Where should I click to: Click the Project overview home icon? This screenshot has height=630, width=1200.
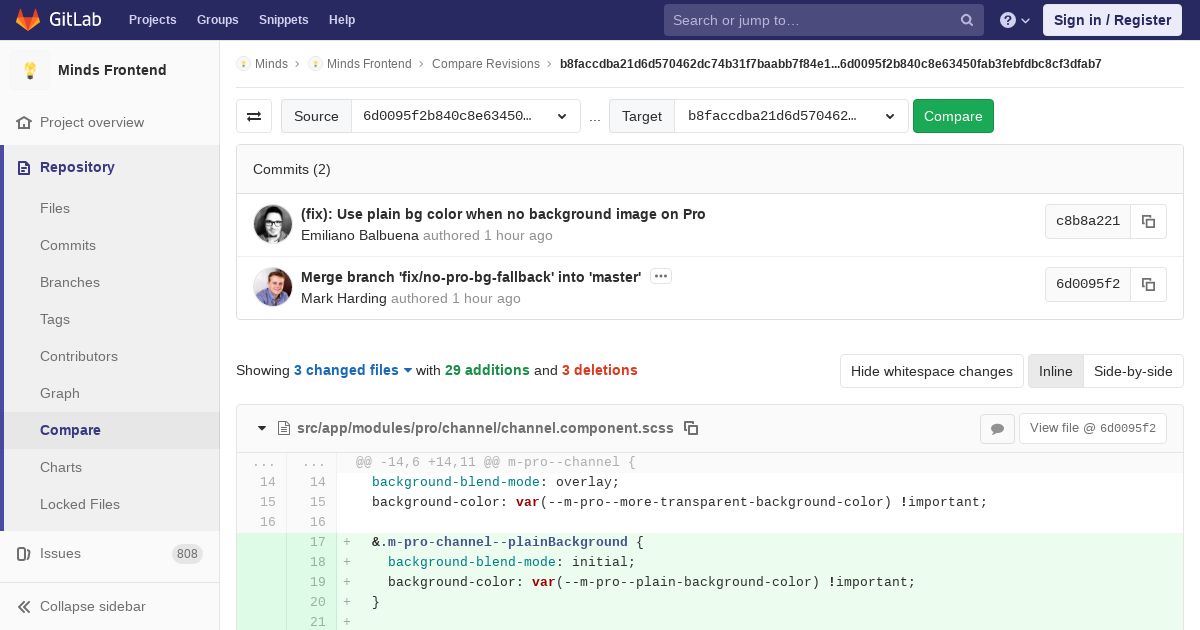coord(24,122)
